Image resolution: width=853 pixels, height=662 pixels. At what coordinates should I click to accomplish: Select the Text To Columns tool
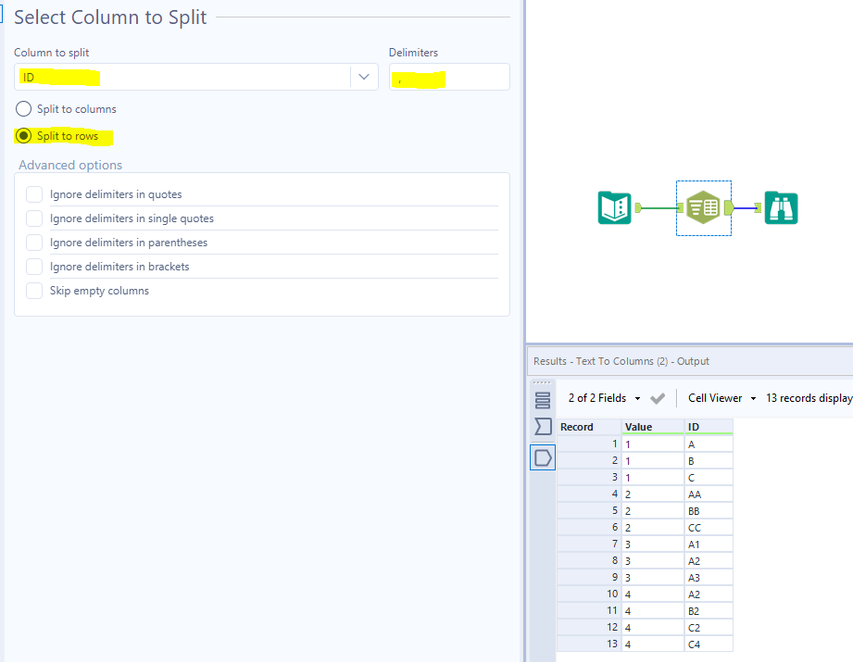click(x=703, y=207)
